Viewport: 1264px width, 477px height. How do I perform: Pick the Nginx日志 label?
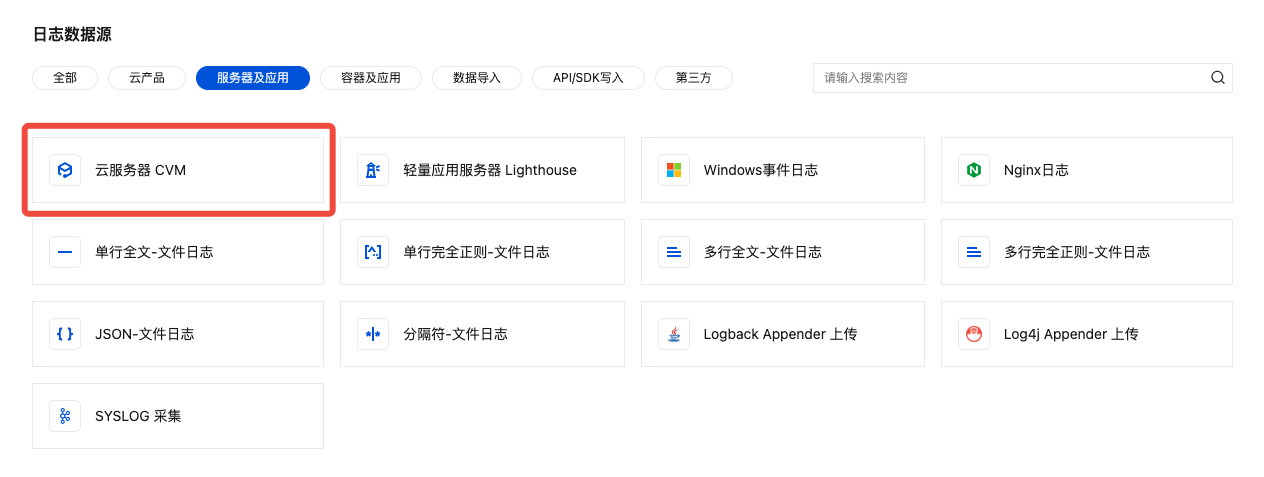[x=1036, y=170]
